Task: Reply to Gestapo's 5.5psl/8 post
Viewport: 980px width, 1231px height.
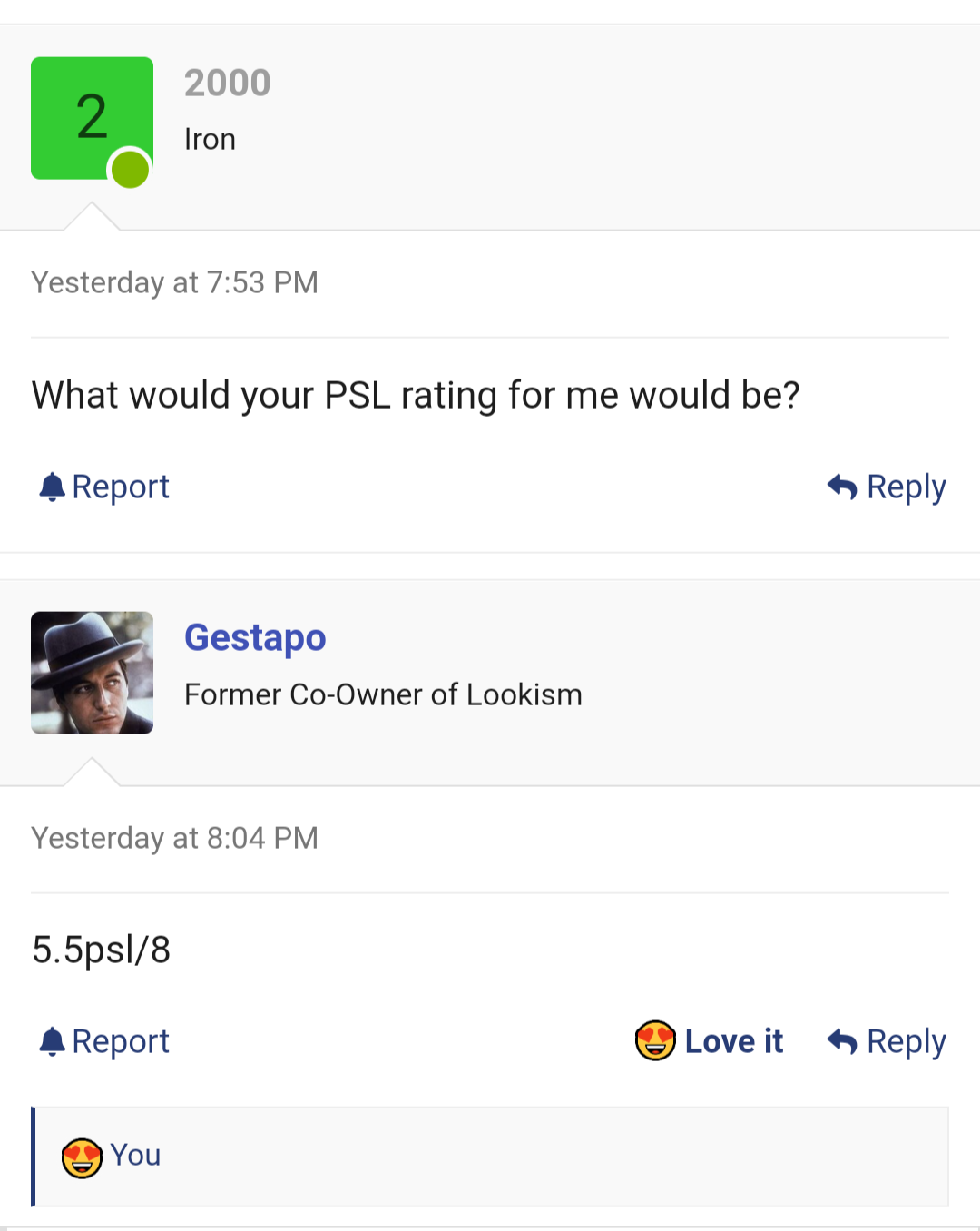Action: pyautogui.click(x=887, y=1042)
